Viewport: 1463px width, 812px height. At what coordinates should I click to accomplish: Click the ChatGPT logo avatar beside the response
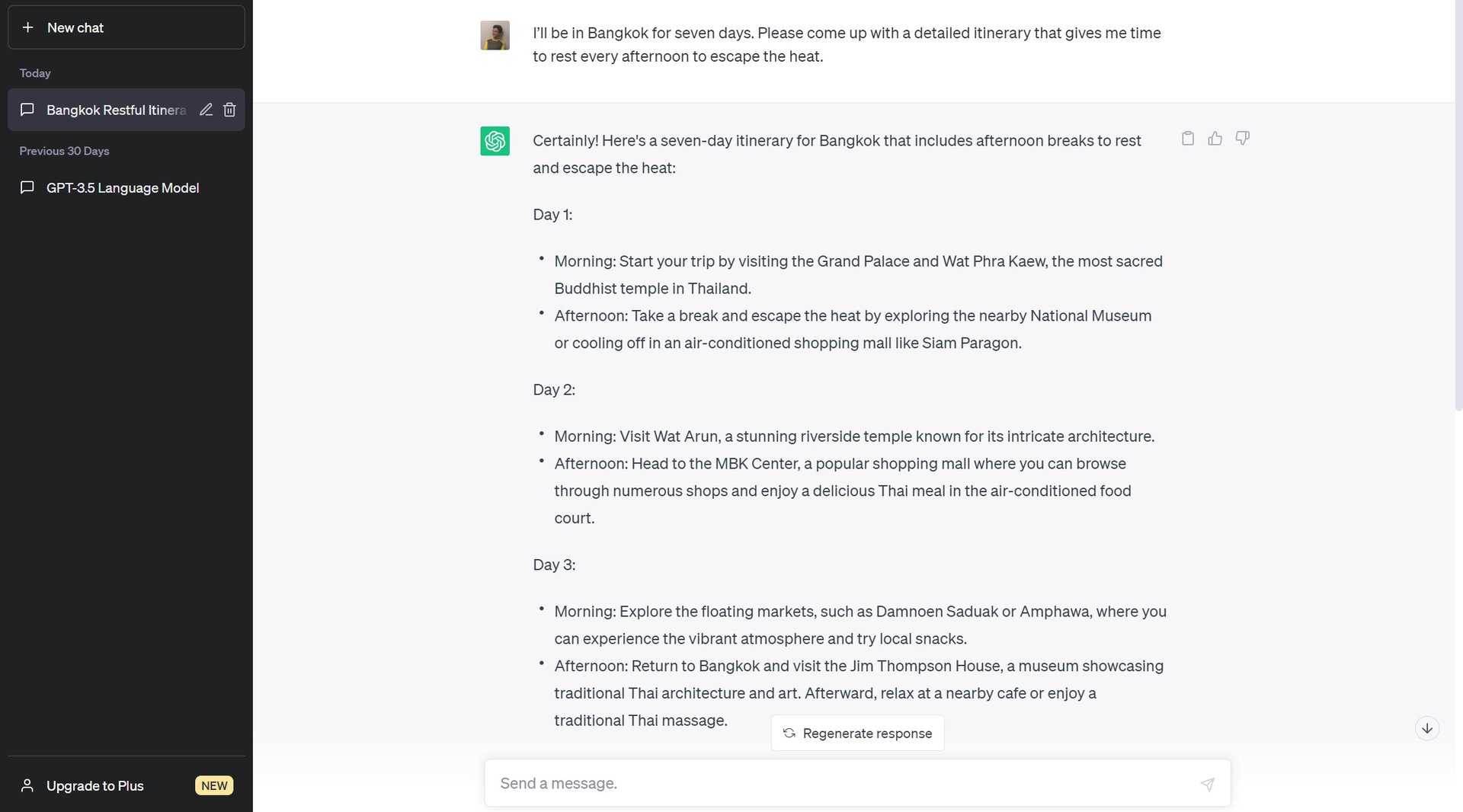(x=495, y=141)
